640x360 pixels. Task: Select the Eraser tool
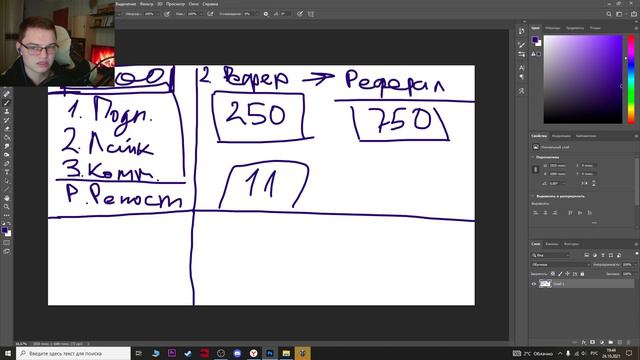pyautogui.click(x=7, y=129)
